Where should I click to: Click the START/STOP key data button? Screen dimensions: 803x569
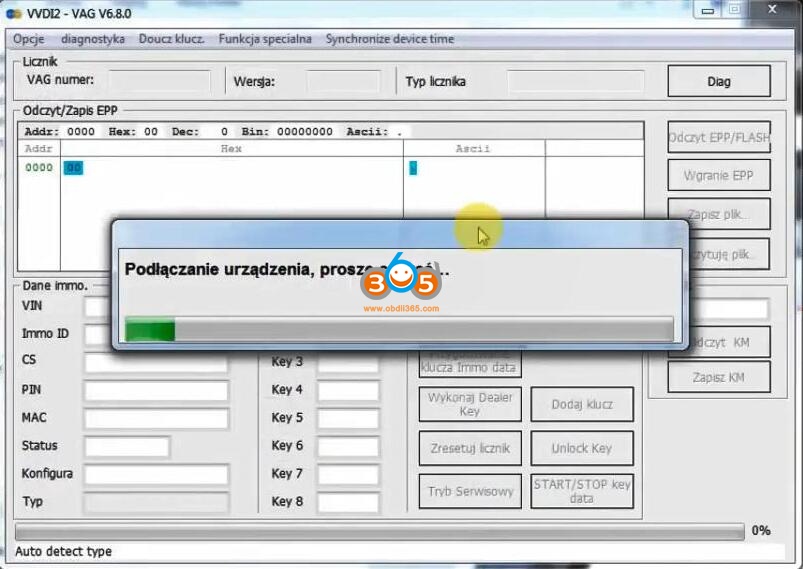click(x=582, y=491)
